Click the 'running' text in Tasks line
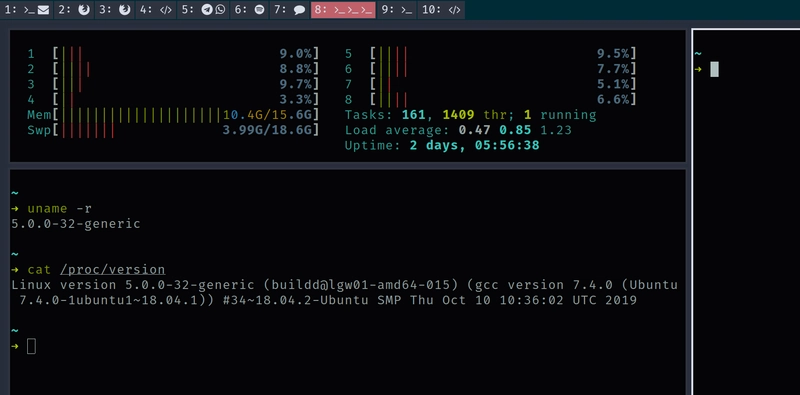Viewport: 800px width, 395px height. (568, 115)
